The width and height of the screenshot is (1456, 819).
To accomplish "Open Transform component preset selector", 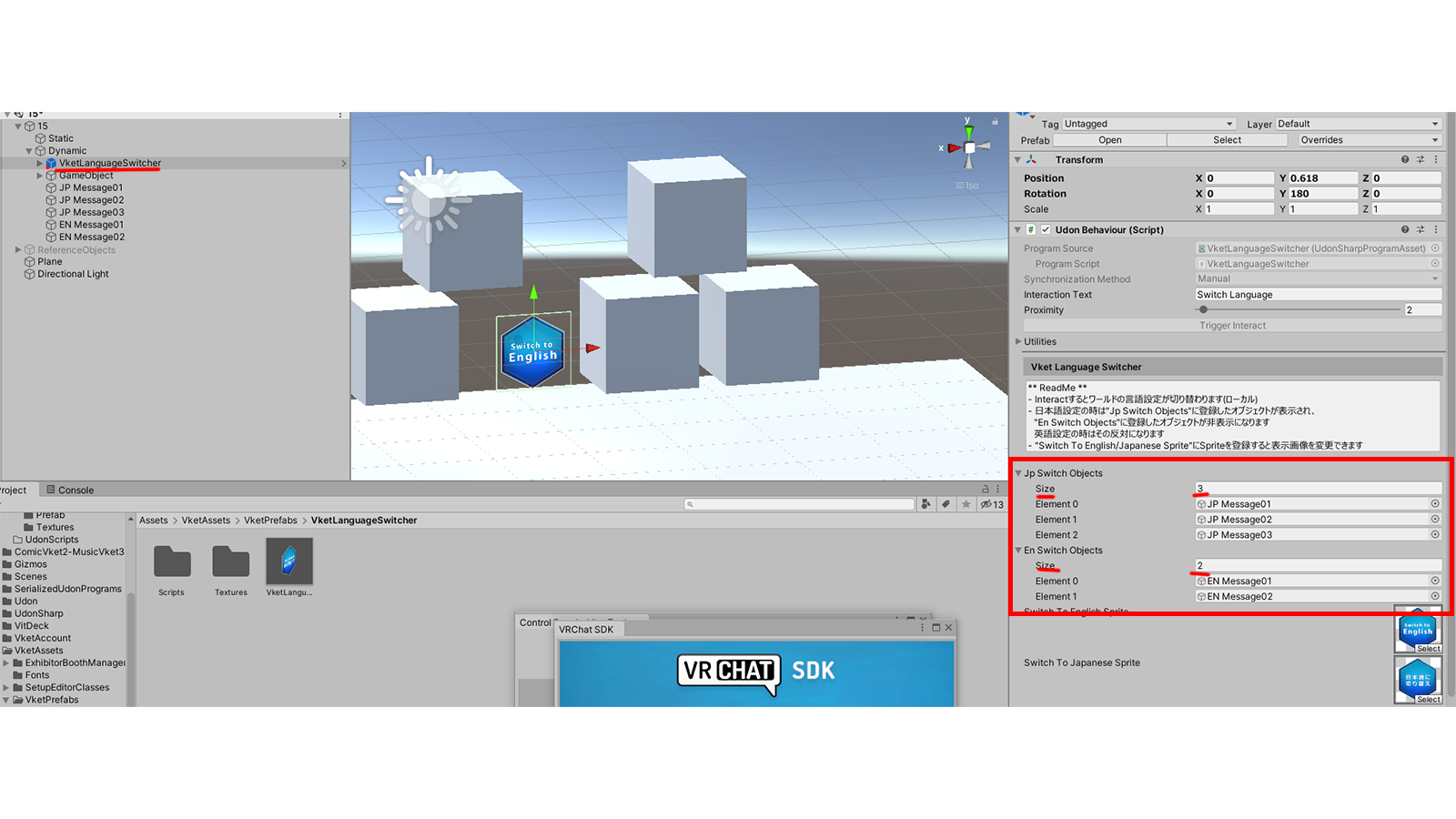I will [1421, 159].
